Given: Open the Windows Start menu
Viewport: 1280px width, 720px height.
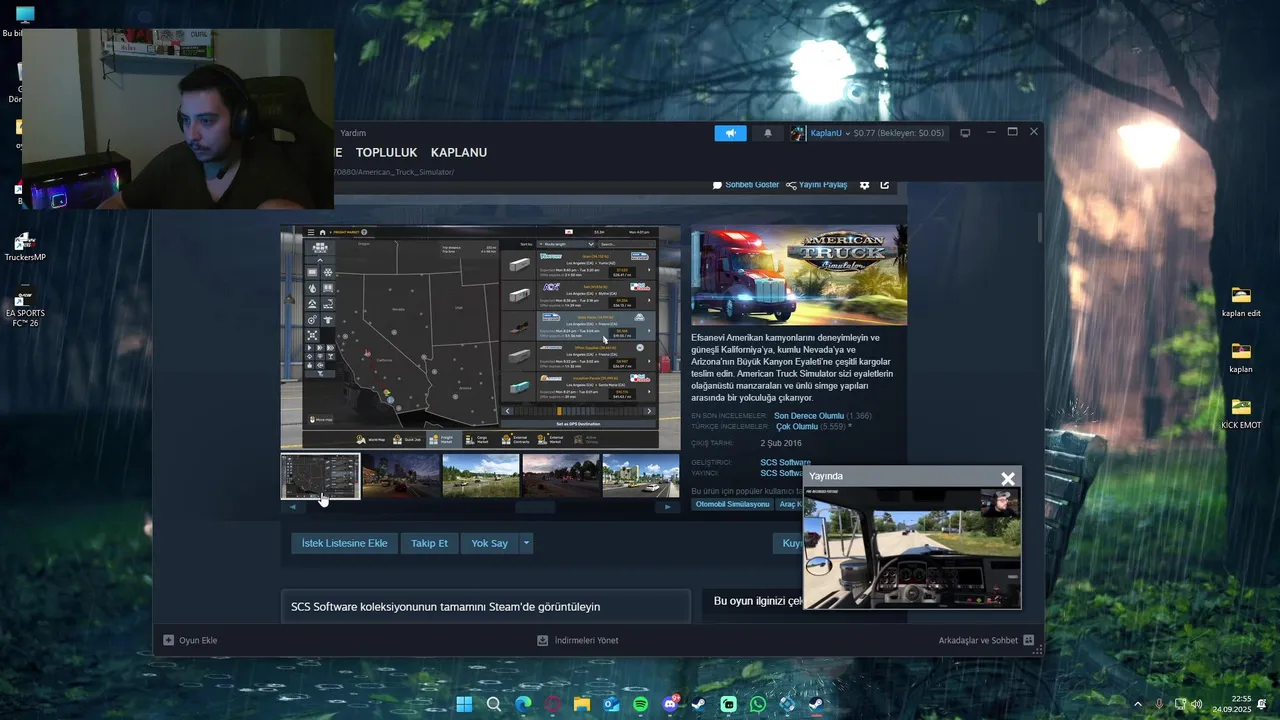Looking at the screenshot, I should (x=464, y=704).
